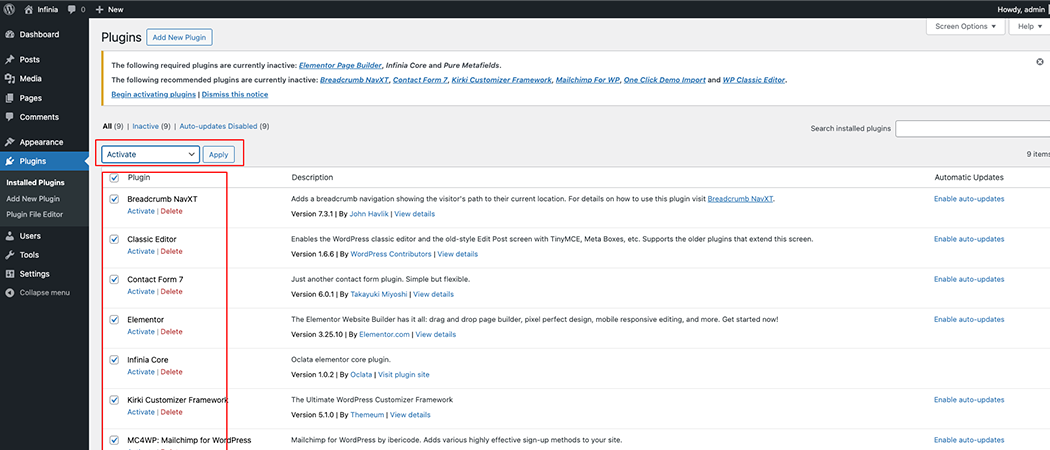This screenshot has width=1050, height=450.
Task: Click Dismiss this notice link
Action: point(235,94)
